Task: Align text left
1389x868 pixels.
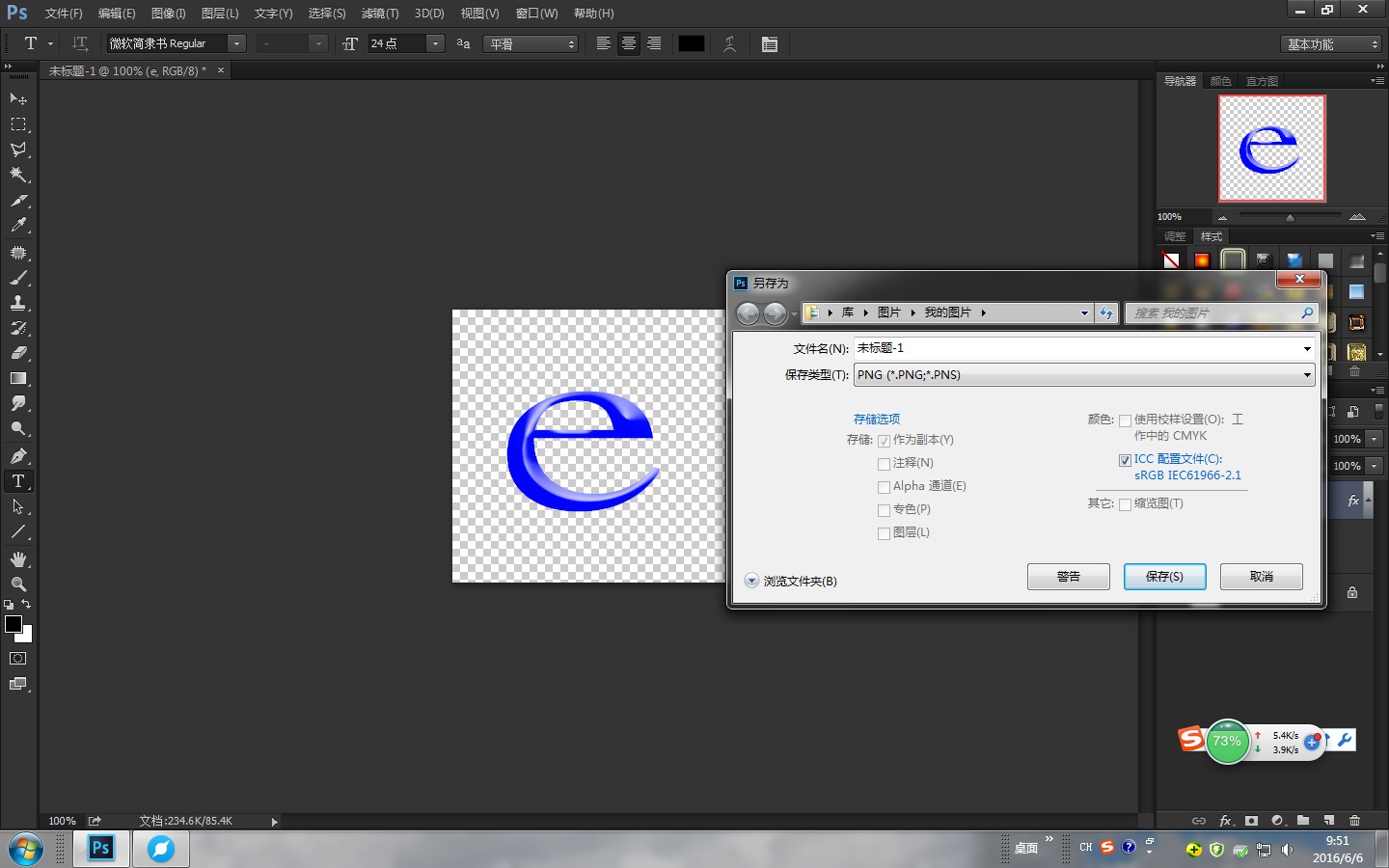Action: (603, 43)
